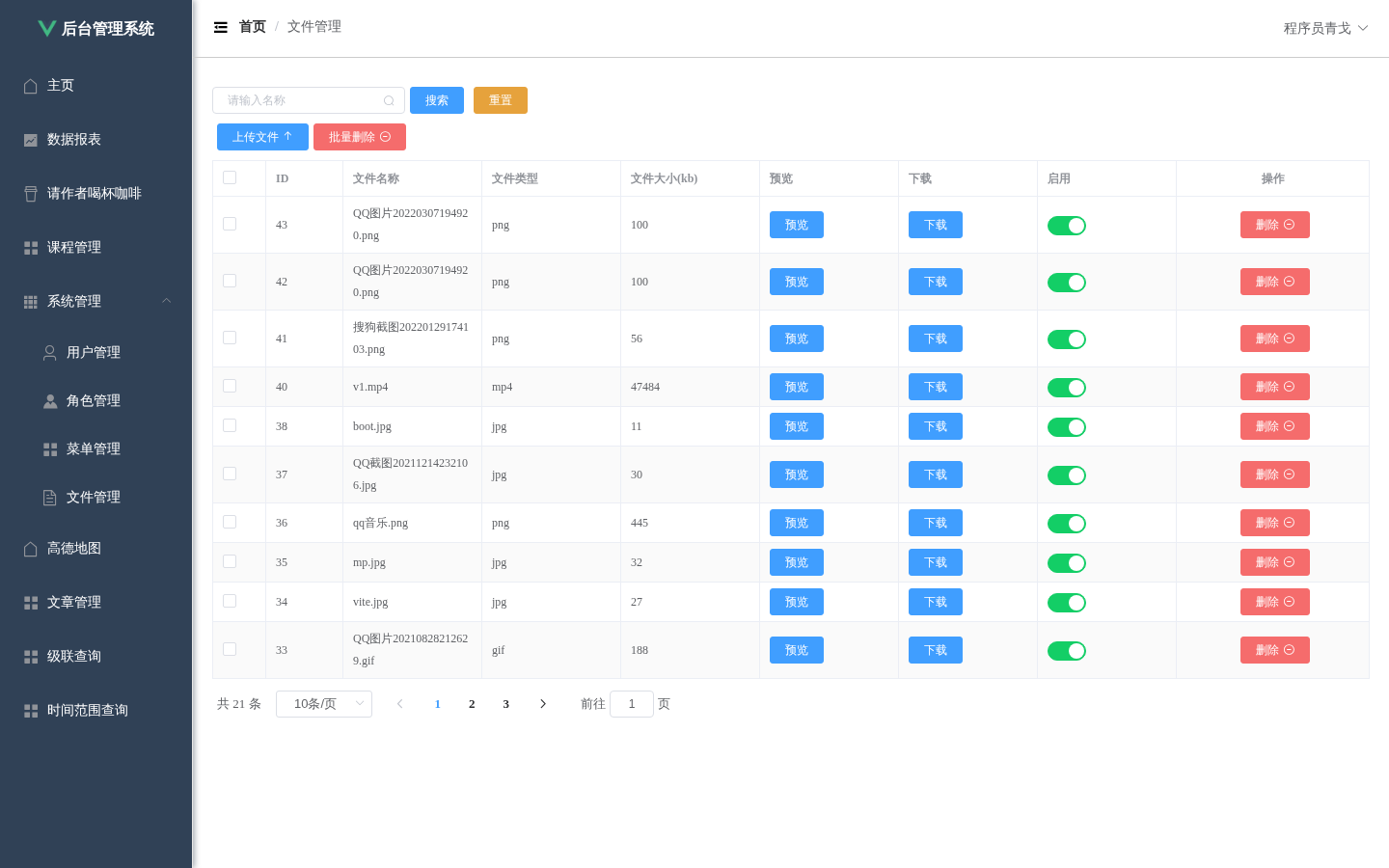The height and width of the screenshot is (868, 1389).
Task: Open 时间范围查询 menu item
Action: click(x=96, y=711)
